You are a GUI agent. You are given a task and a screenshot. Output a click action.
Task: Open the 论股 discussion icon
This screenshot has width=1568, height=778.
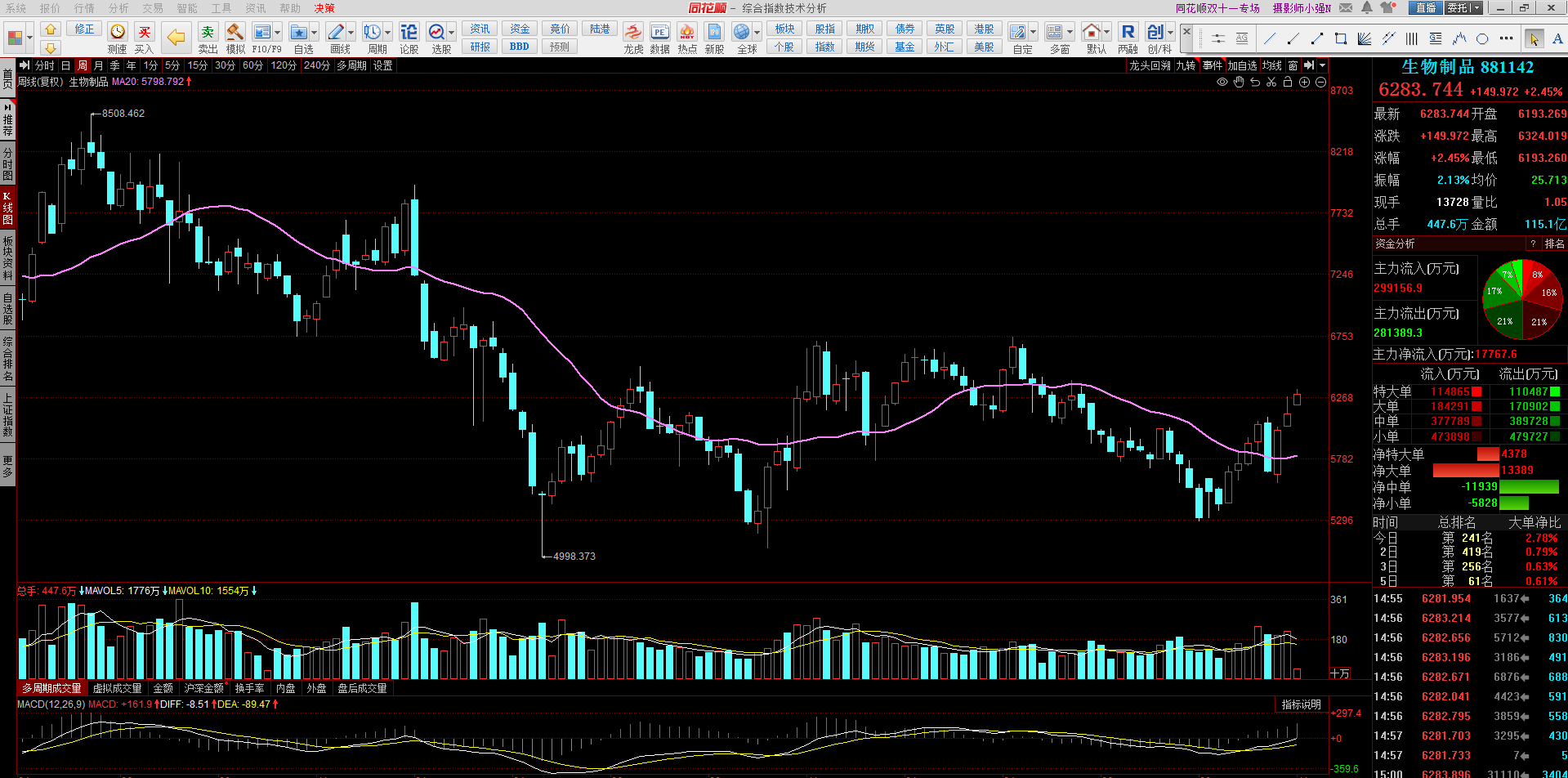(409, 32)
